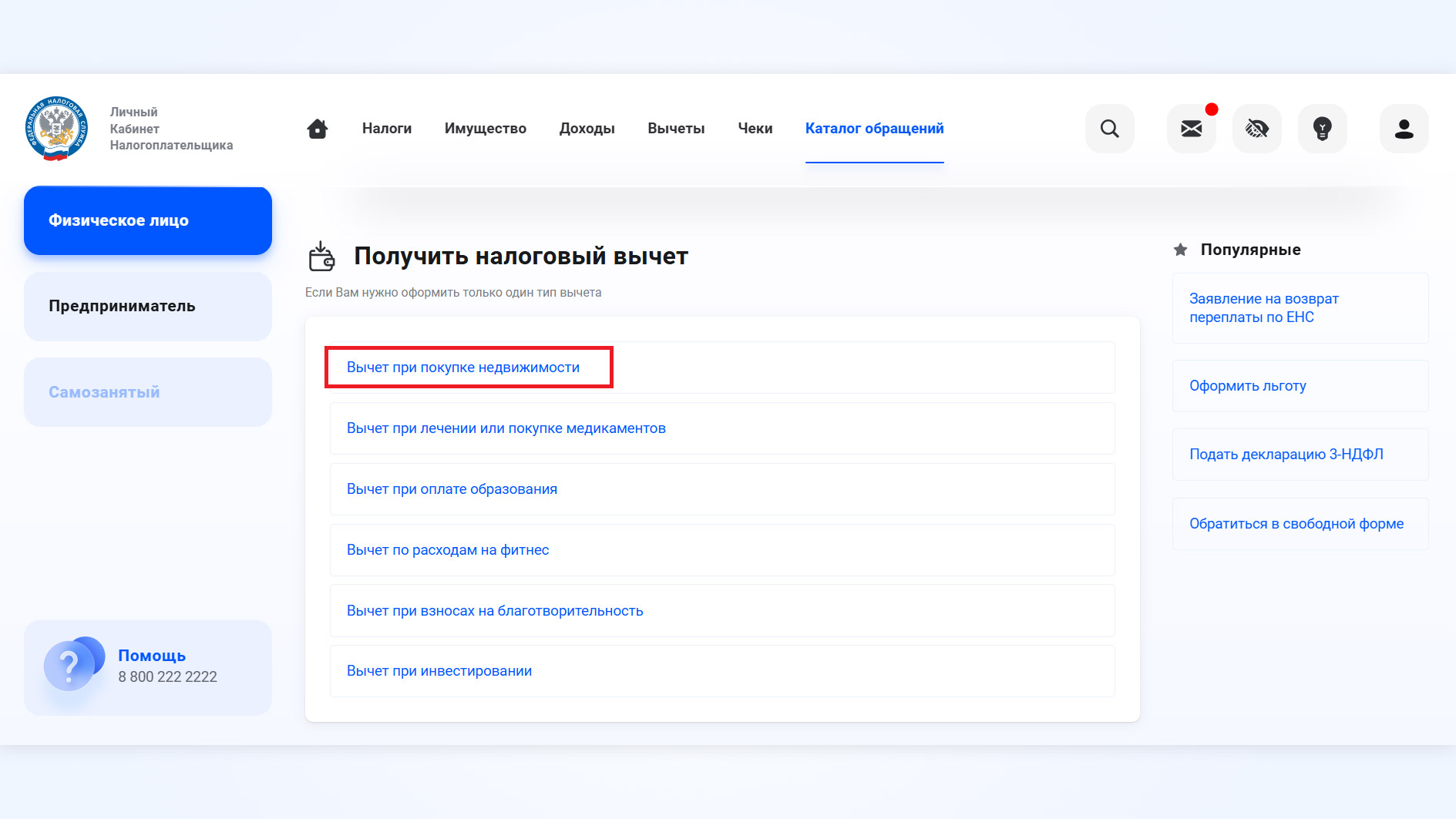Open the user profile icon
The height and width of the screenshot is (819, 1456).
coord(1404,129)
